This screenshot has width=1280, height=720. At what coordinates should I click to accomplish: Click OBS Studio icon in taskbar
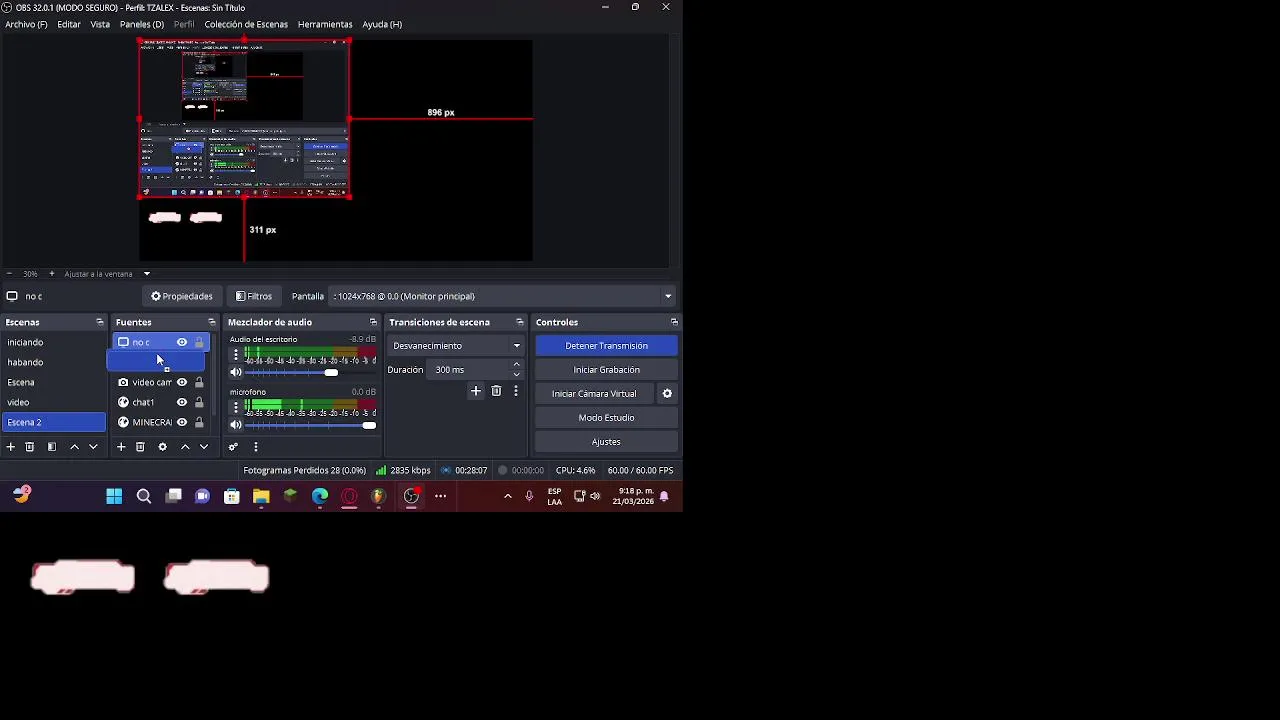coord(411,496)
